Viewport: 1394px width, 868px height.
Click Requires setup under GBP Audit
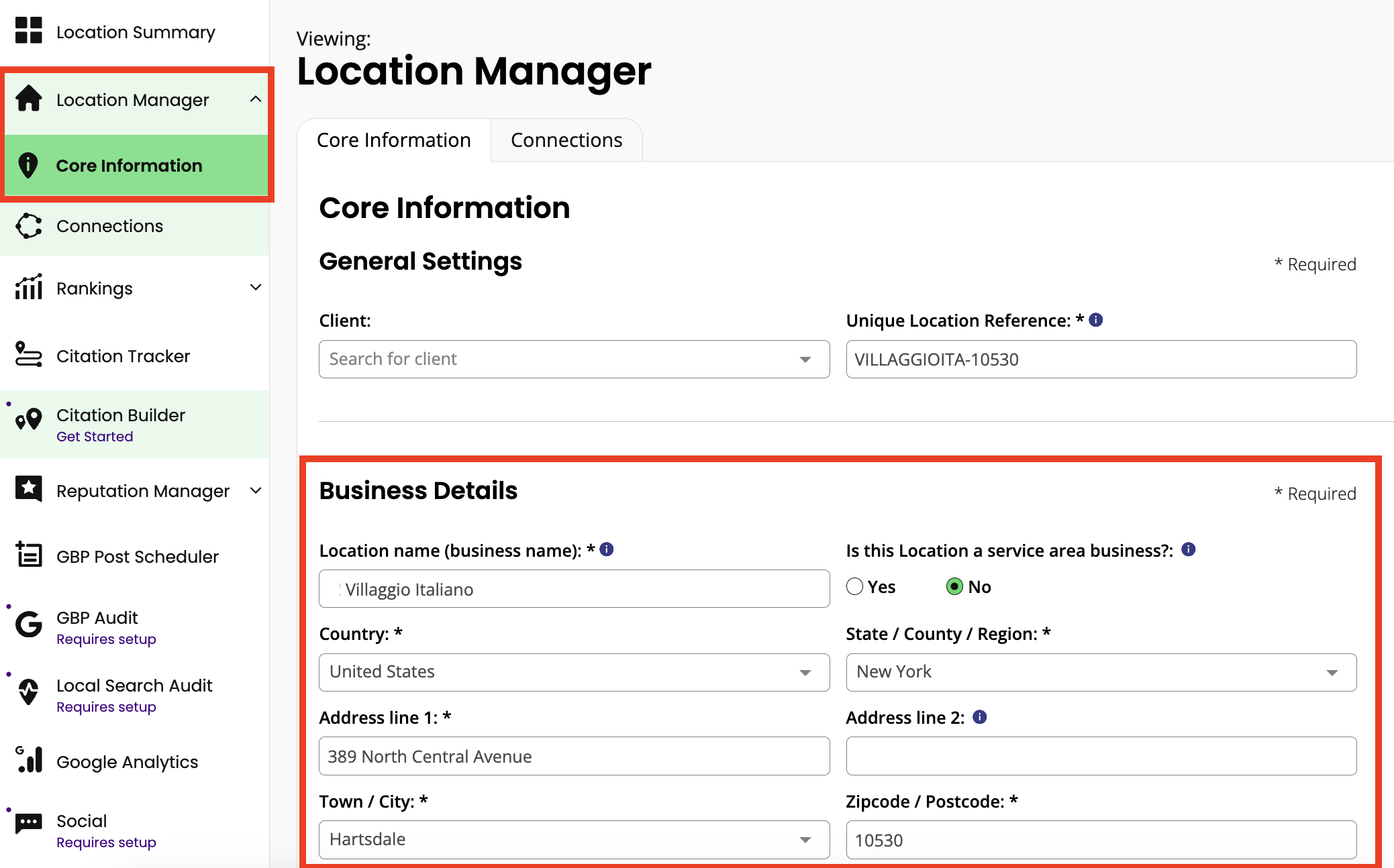tap(106, 639)
